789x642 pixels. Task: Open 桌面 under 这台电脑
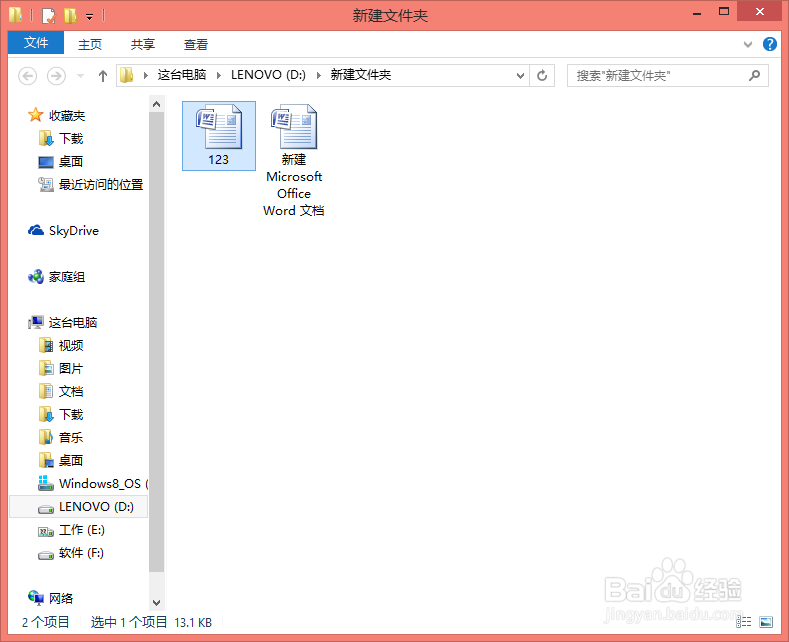click(60, 460)
